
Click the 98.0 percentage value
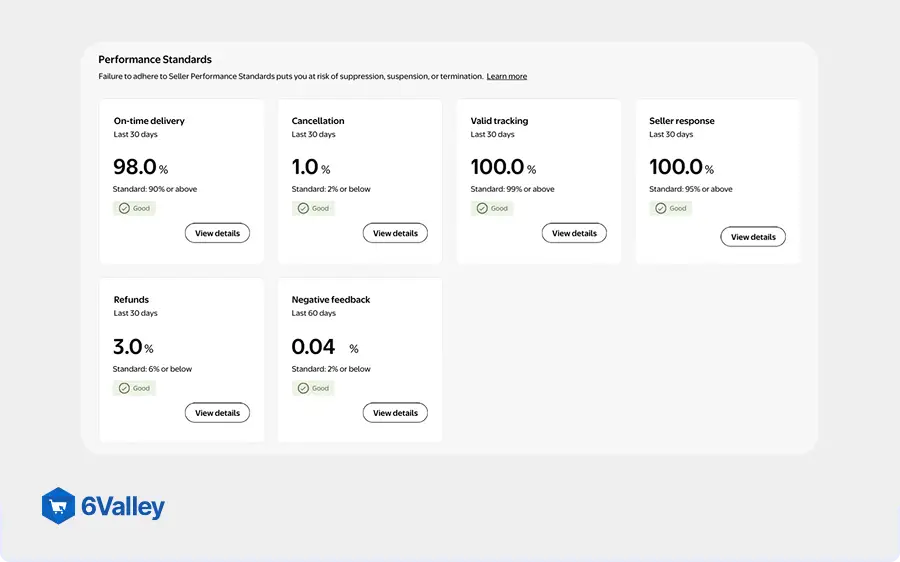pos(135,167)
